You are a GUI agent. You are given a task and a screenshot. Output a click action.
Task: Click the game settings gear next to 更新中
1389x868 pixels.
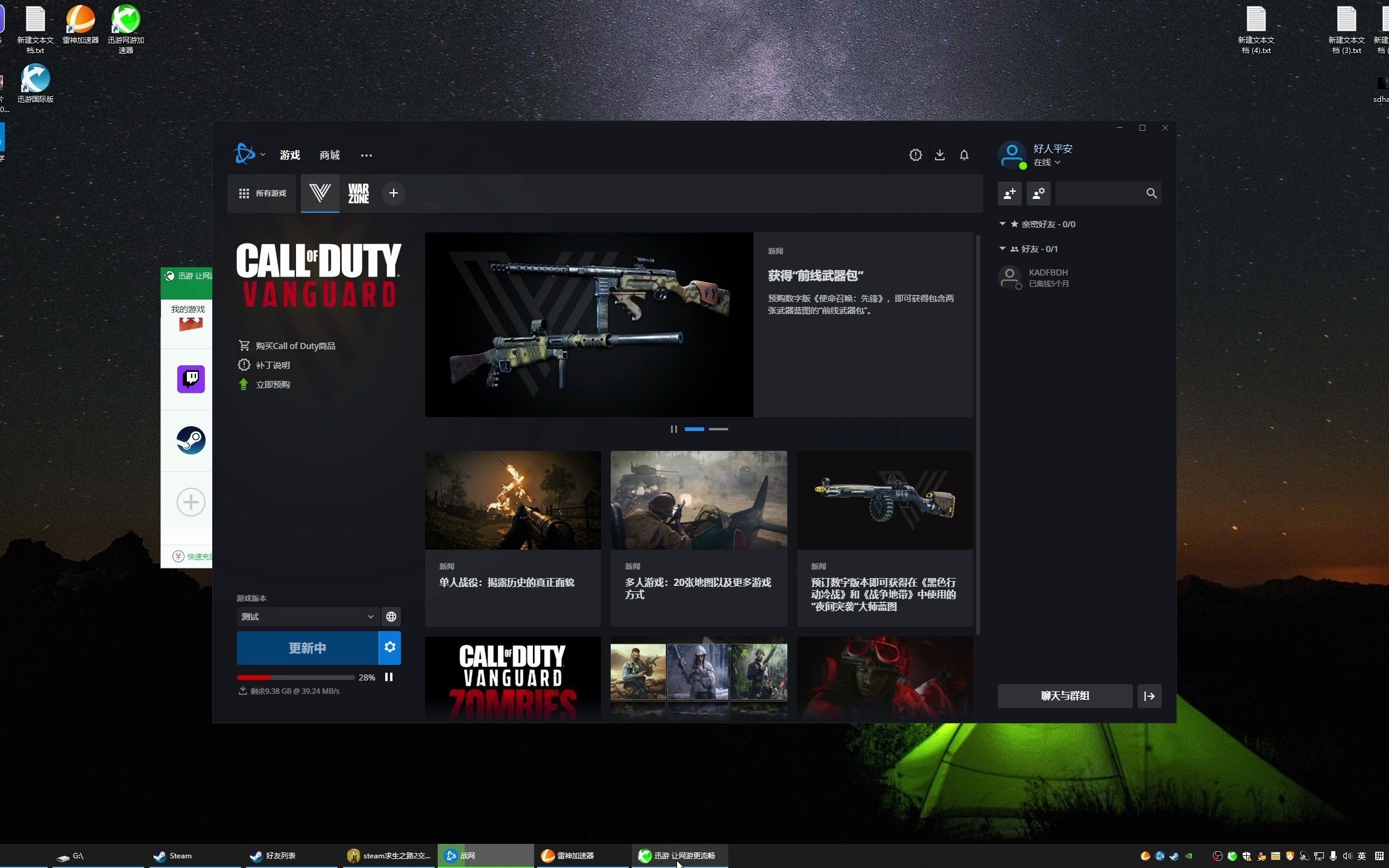pyautogui.click(x=389, y=647)
